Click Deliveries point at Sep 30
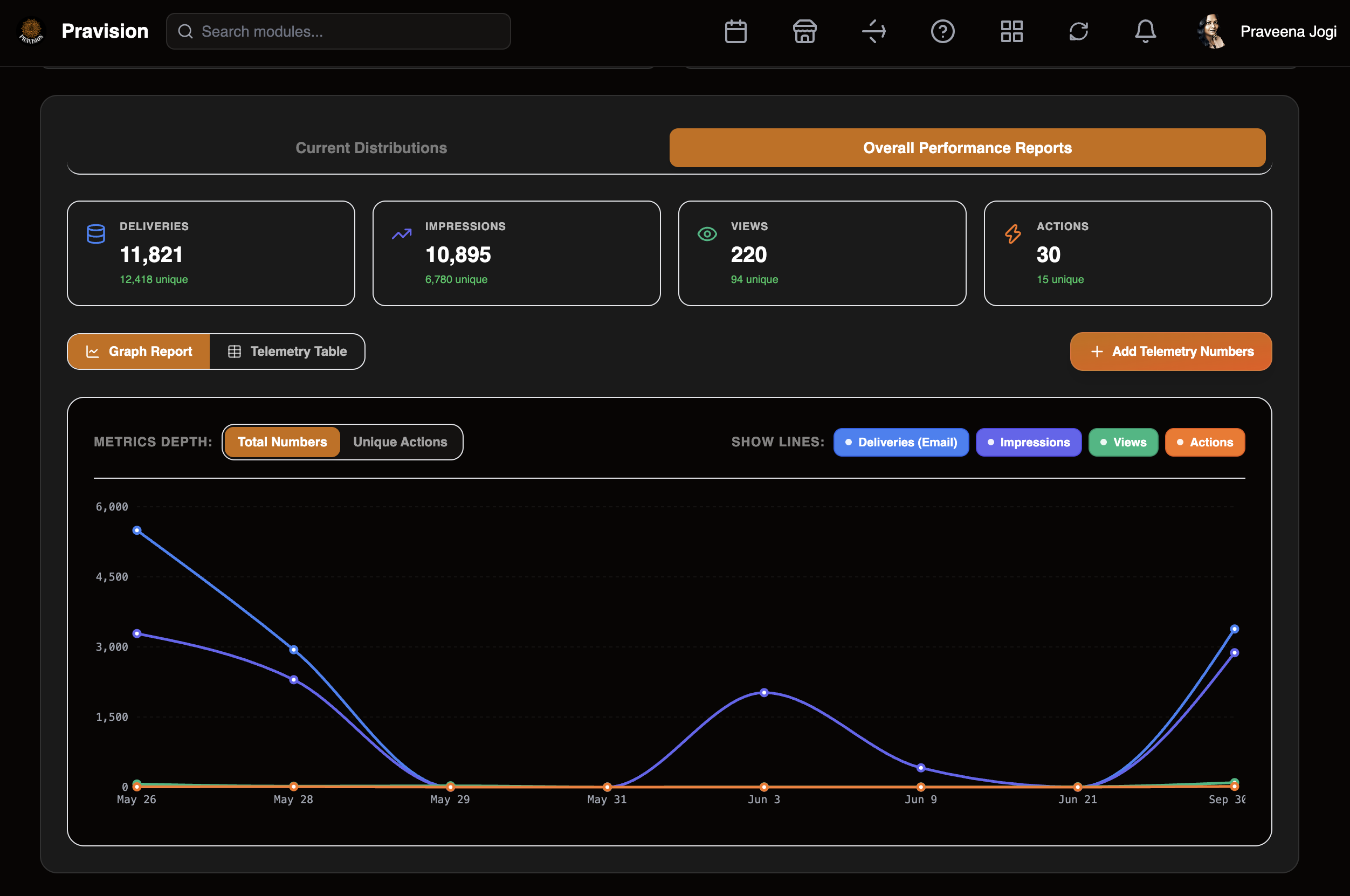The width and height of the screenshot is (1350, 896). click(x=1234, y=629)
